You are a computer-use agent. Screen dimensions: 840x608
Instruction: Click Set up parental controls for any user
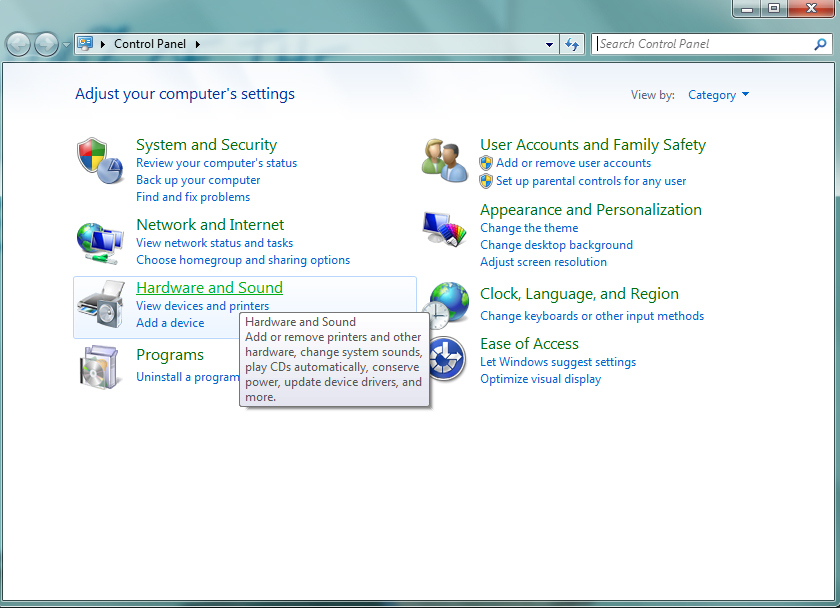coord(591,181)
